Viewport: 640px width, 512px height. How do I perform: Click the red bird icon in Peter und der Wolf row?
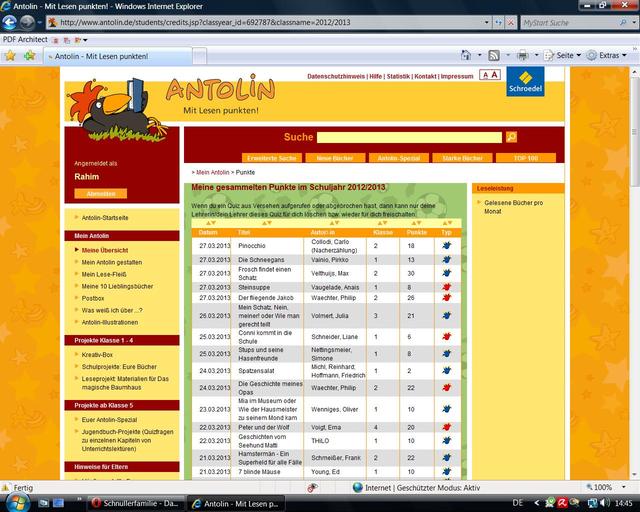(x=447, y=427)
